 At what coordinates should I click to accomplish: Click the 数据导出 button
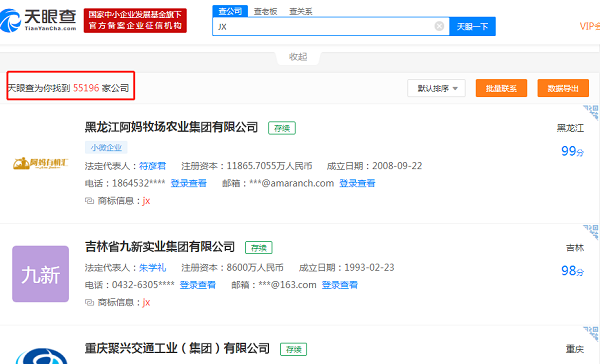click(563, 88)
